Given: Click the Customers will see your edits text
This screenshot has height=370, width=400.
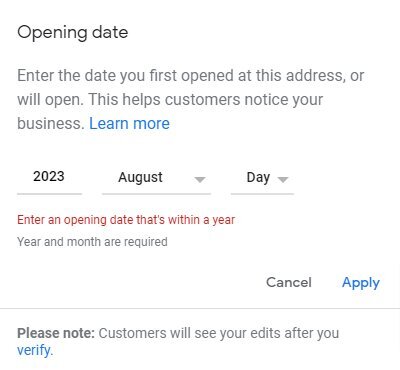Looking at the screenshot, I should 219,333.
